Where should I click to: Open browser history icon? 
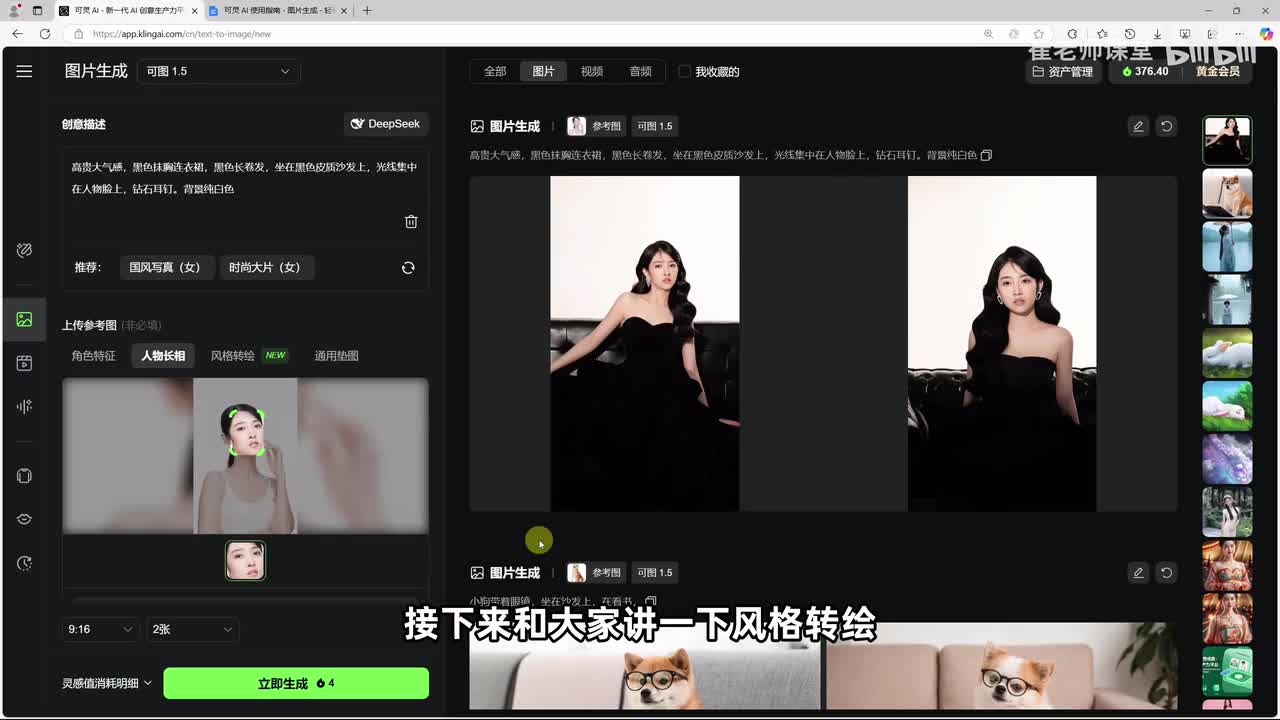[x=1130, y=33]
